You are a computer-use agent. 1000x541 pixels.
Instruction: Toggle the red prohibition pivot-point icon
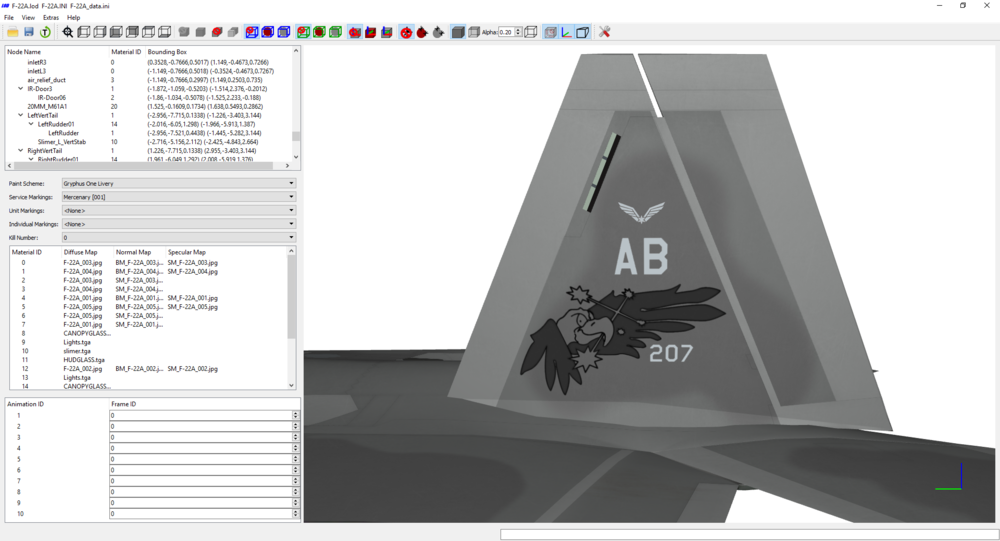point(406,32)
